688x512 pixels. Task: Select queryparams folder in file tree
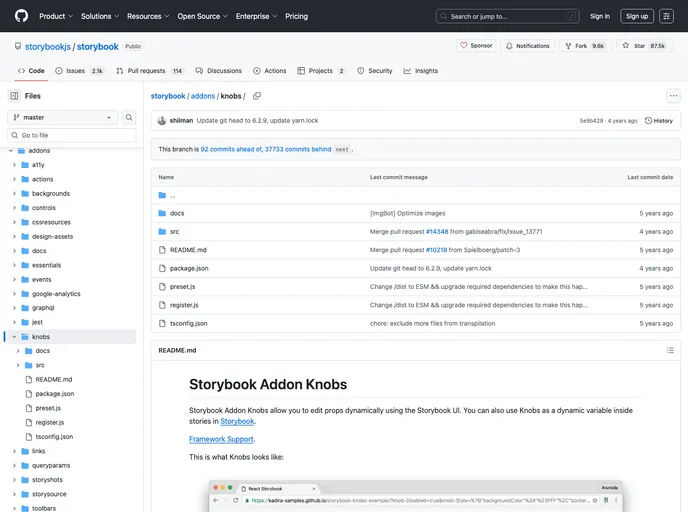point(51,465)
